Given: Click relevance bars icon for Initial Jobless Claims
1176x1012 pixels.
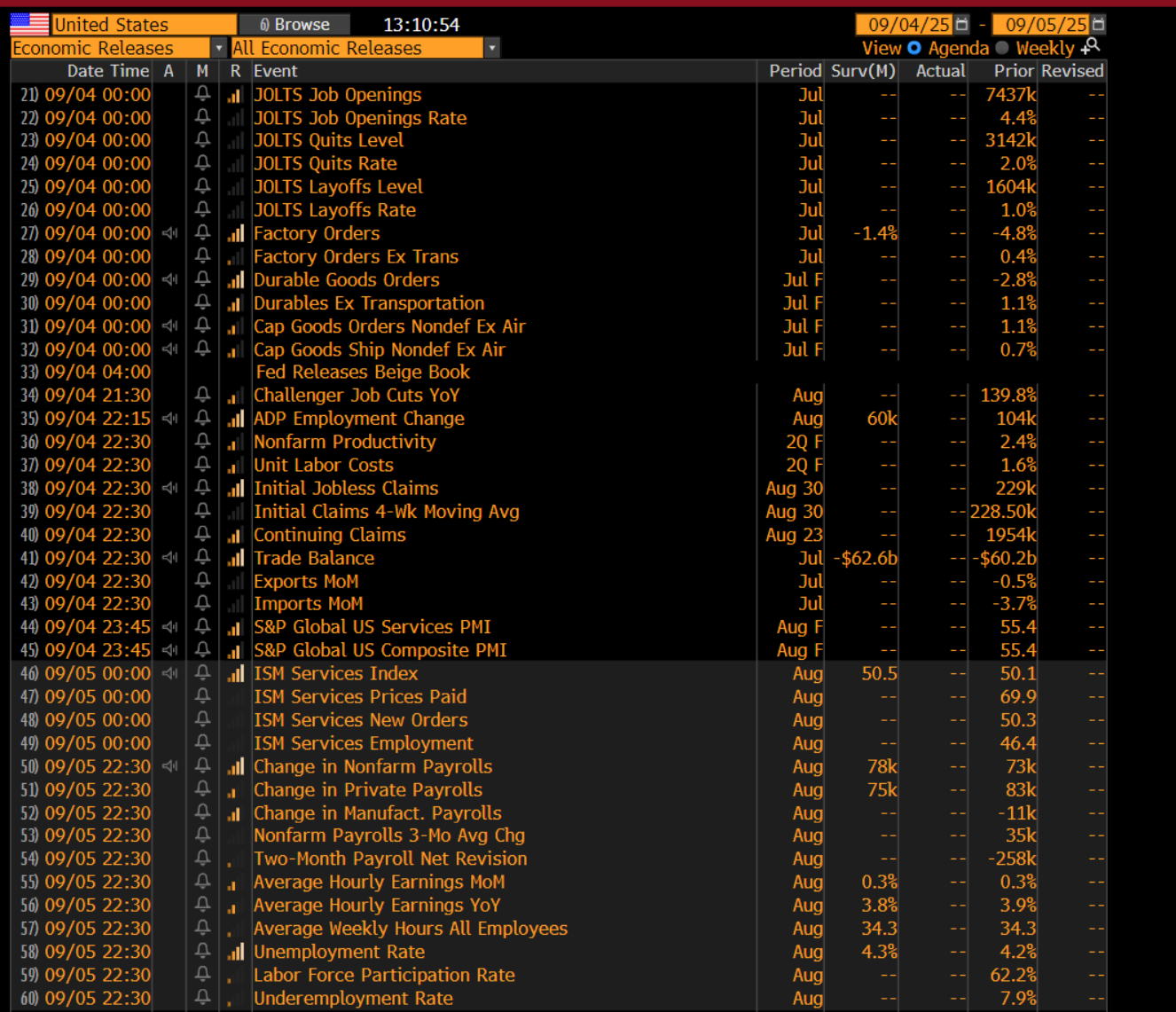Looking at the screenshot, I should [x=235, y=489].
